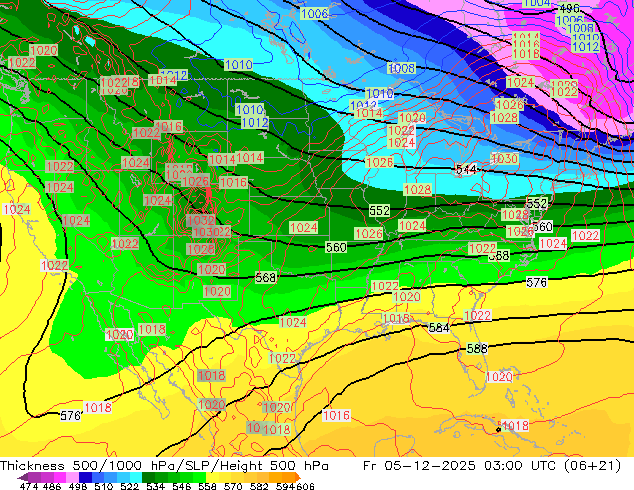Image resolution: width=634 pixels, height=490 pixels.
Task: Click the darkest green legend swatch
Action: click(148, 477)
